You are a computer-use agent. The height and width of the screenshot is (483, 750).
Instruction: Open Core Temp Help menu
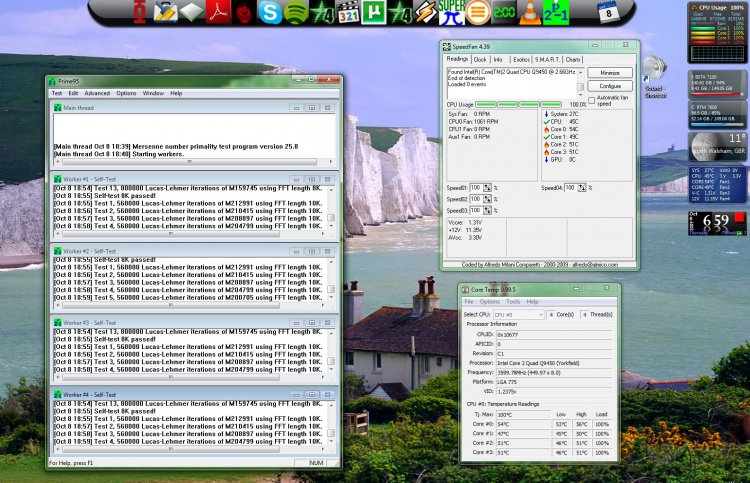coord(532,302)
